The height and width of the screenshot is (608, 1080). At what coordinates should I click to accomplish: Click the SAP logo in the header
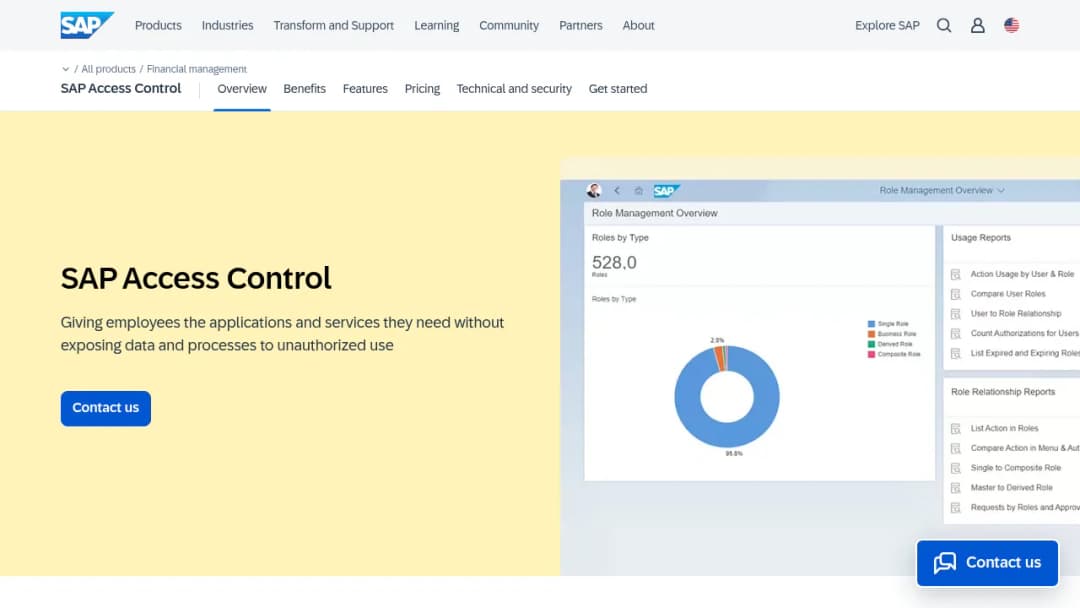coord(87,25)
